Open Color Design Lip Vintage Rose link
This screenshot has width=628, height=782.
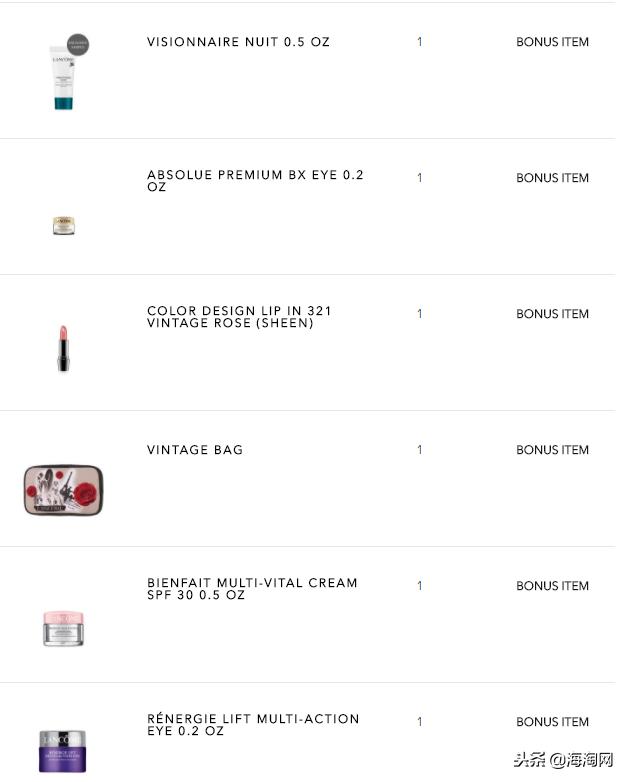tap(239, 317)
